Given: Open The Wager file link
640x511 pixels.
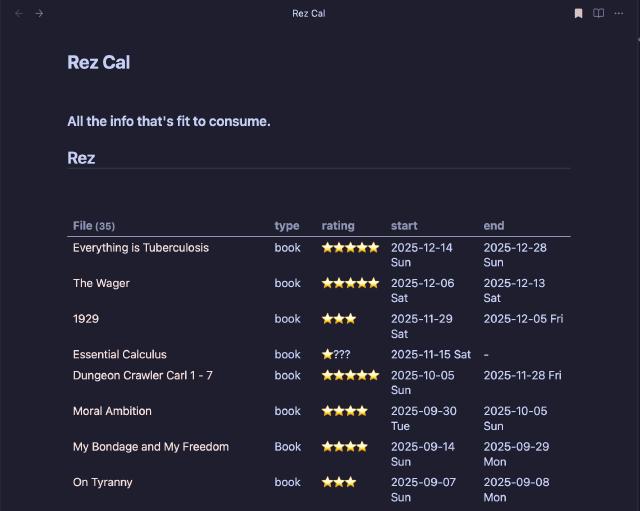Looking at the screenshot, I should click(x=101, y=283).
